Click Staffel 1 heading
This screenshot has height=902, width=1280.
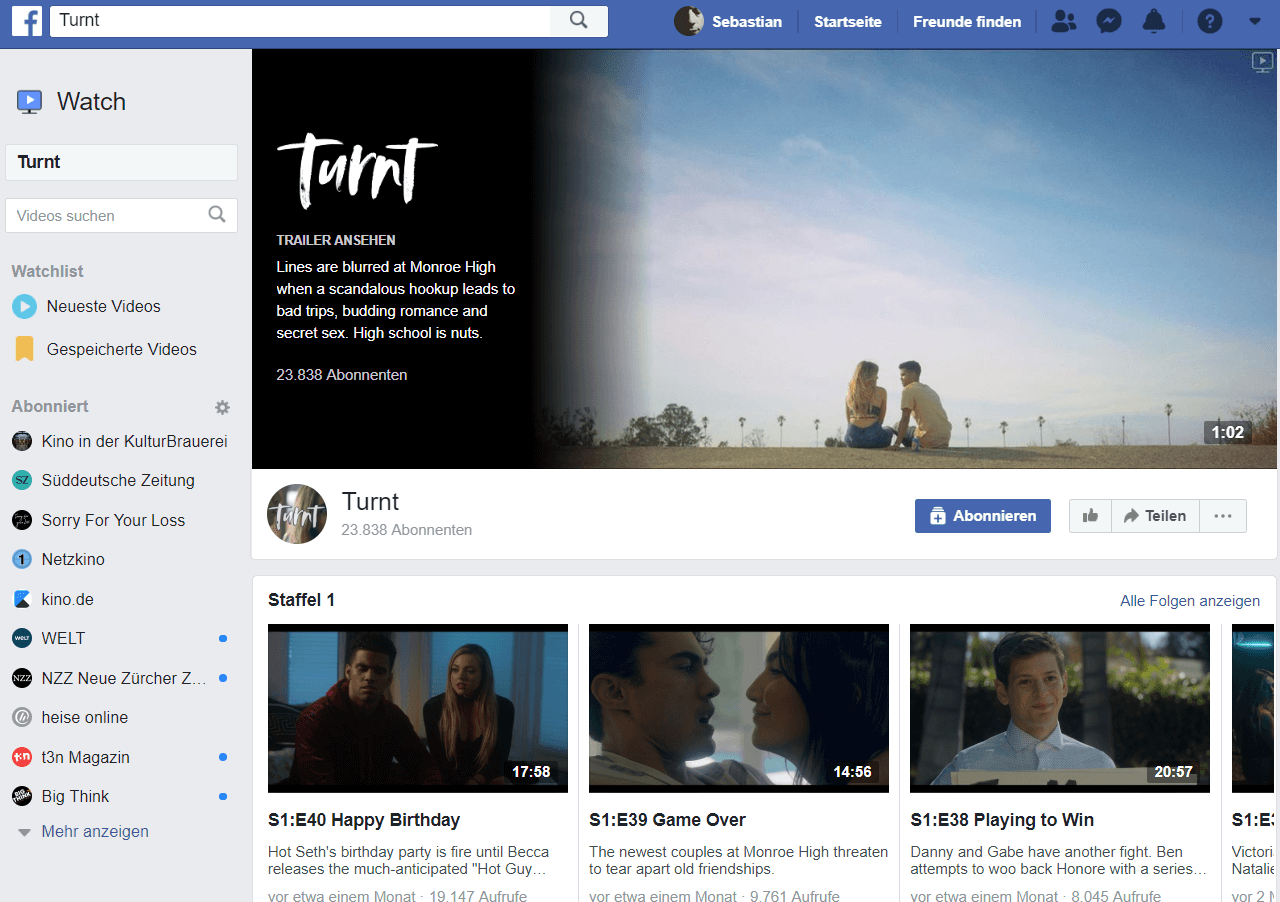301,600
